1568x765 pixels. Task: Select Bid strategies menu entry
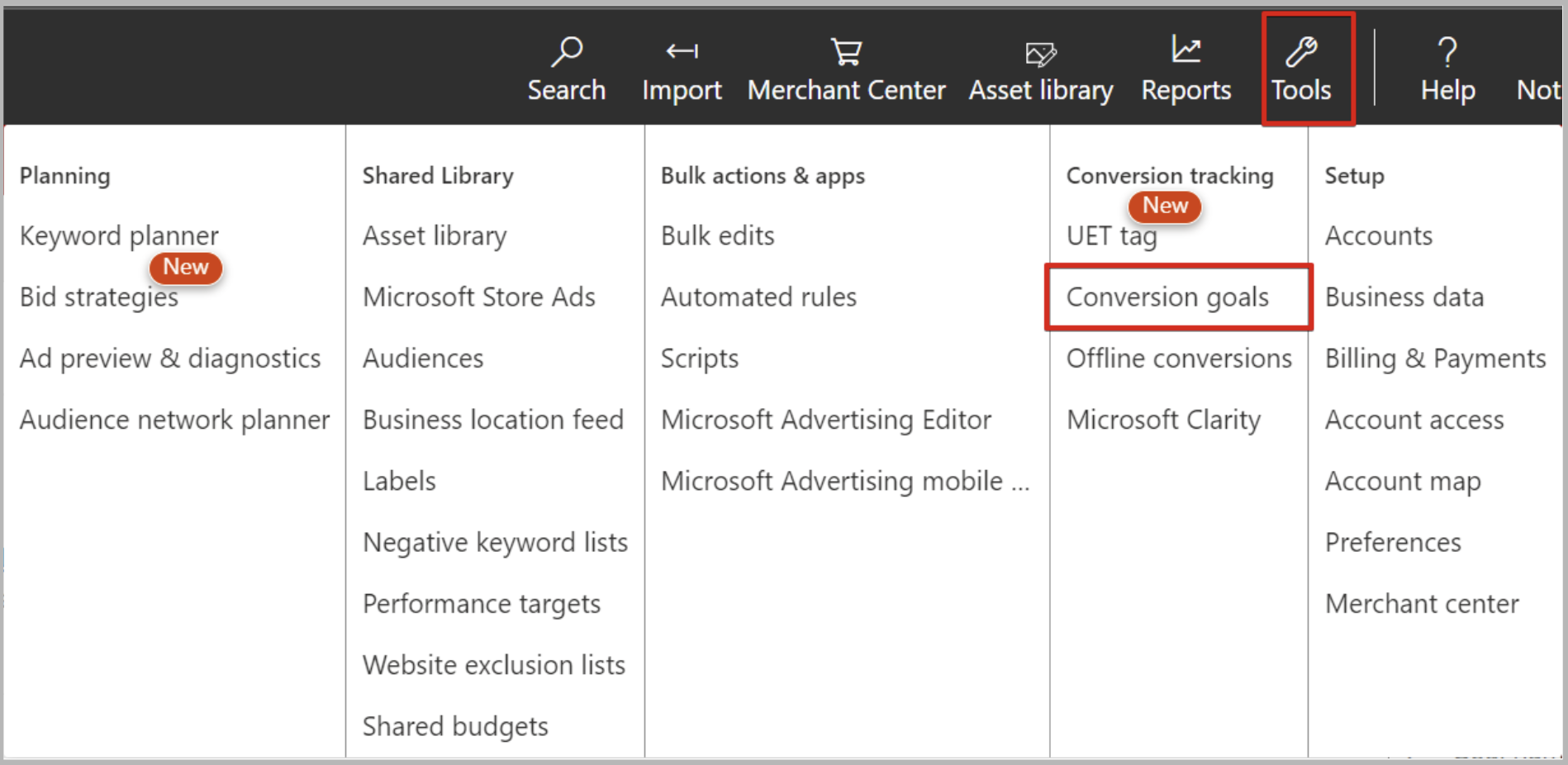pos(99,297)
